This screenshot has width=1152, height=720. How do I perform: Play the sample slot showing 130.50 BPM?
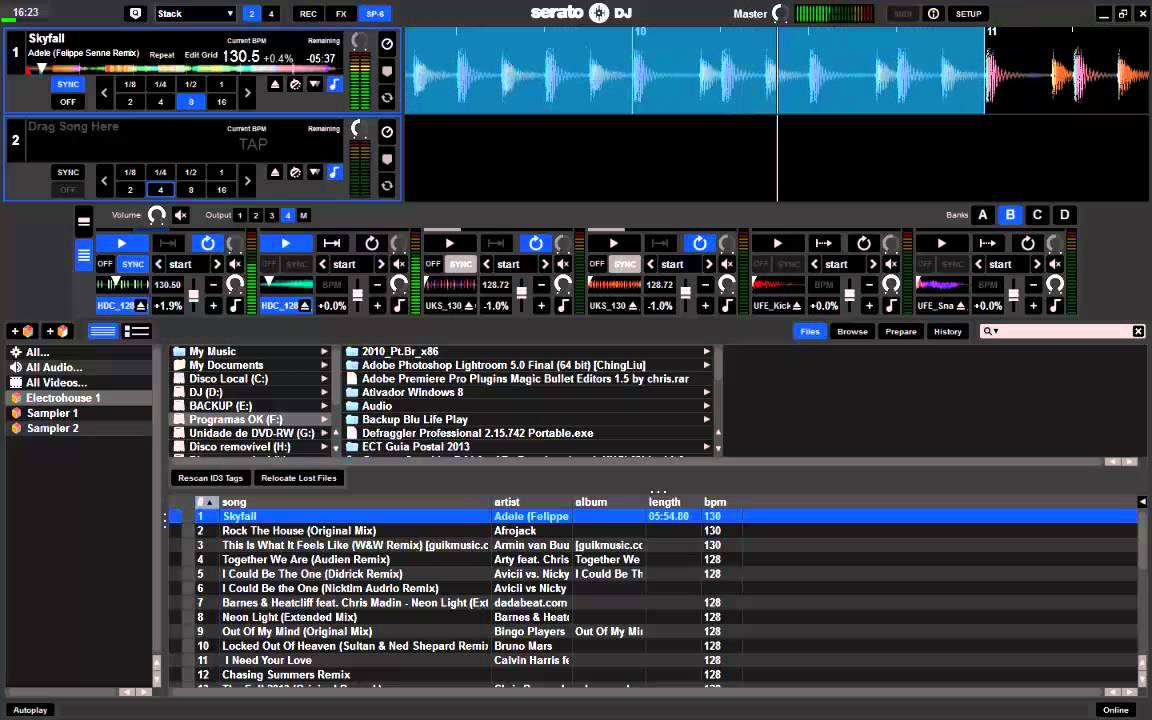[122, 243]
